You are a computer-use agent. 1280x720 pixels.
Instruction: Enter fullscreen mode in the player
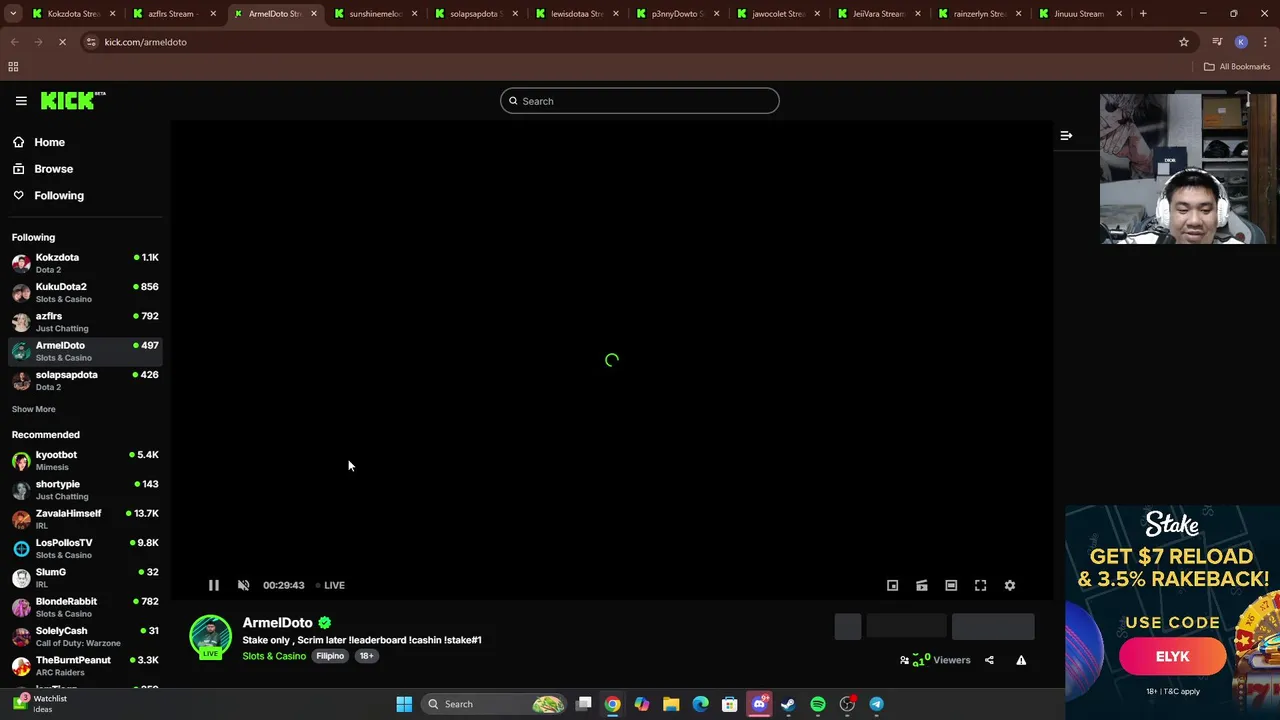(x=980, y=585)
